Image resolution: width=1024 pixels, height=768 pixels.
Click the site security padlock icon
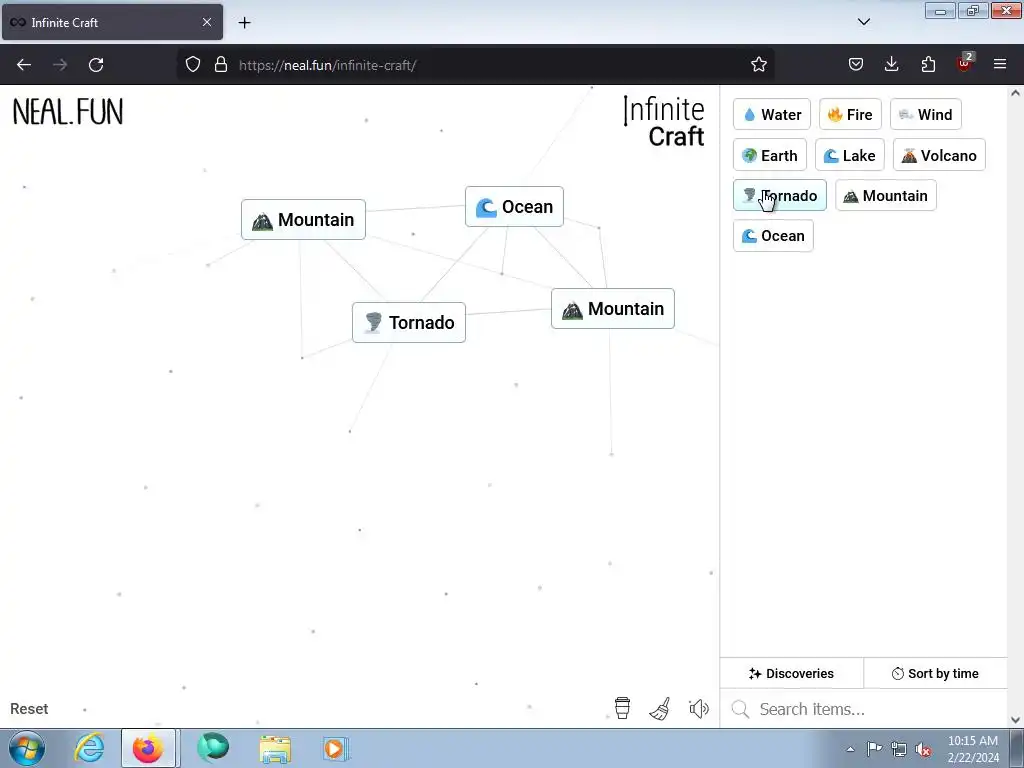coord(221,64)
